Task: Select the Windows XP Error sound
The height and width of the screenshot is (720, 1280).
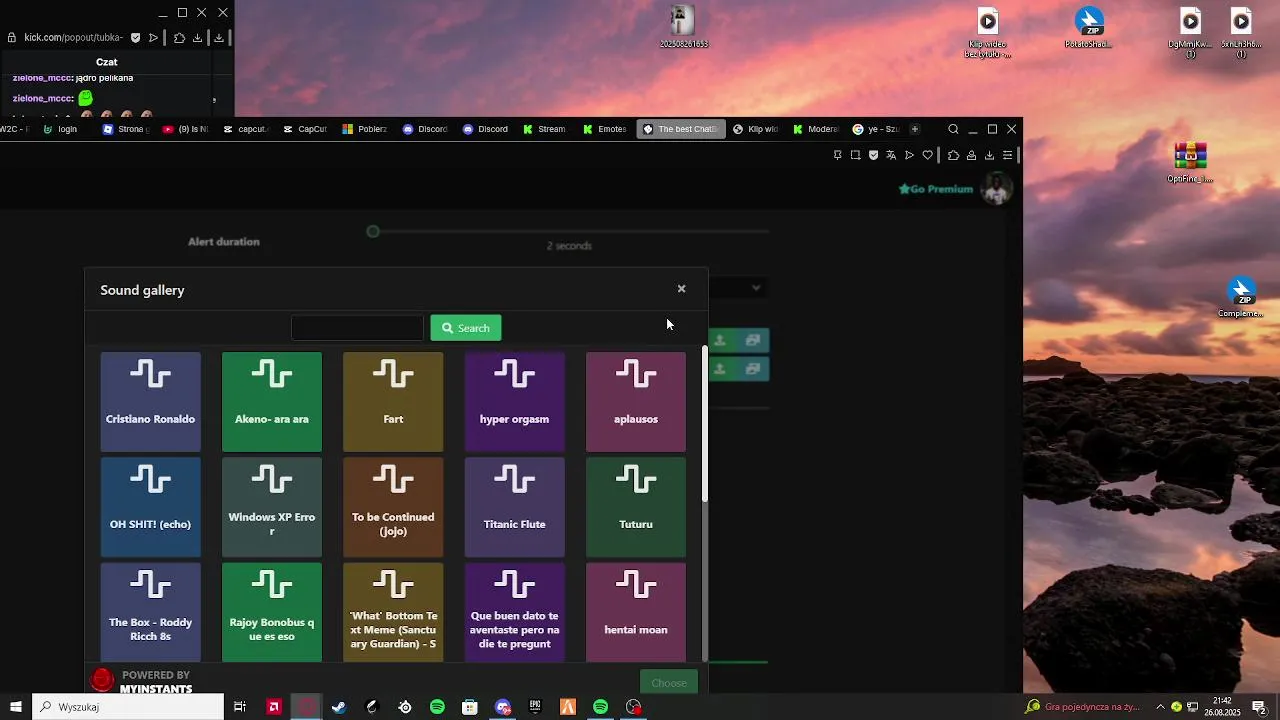Action: point(272,507)
